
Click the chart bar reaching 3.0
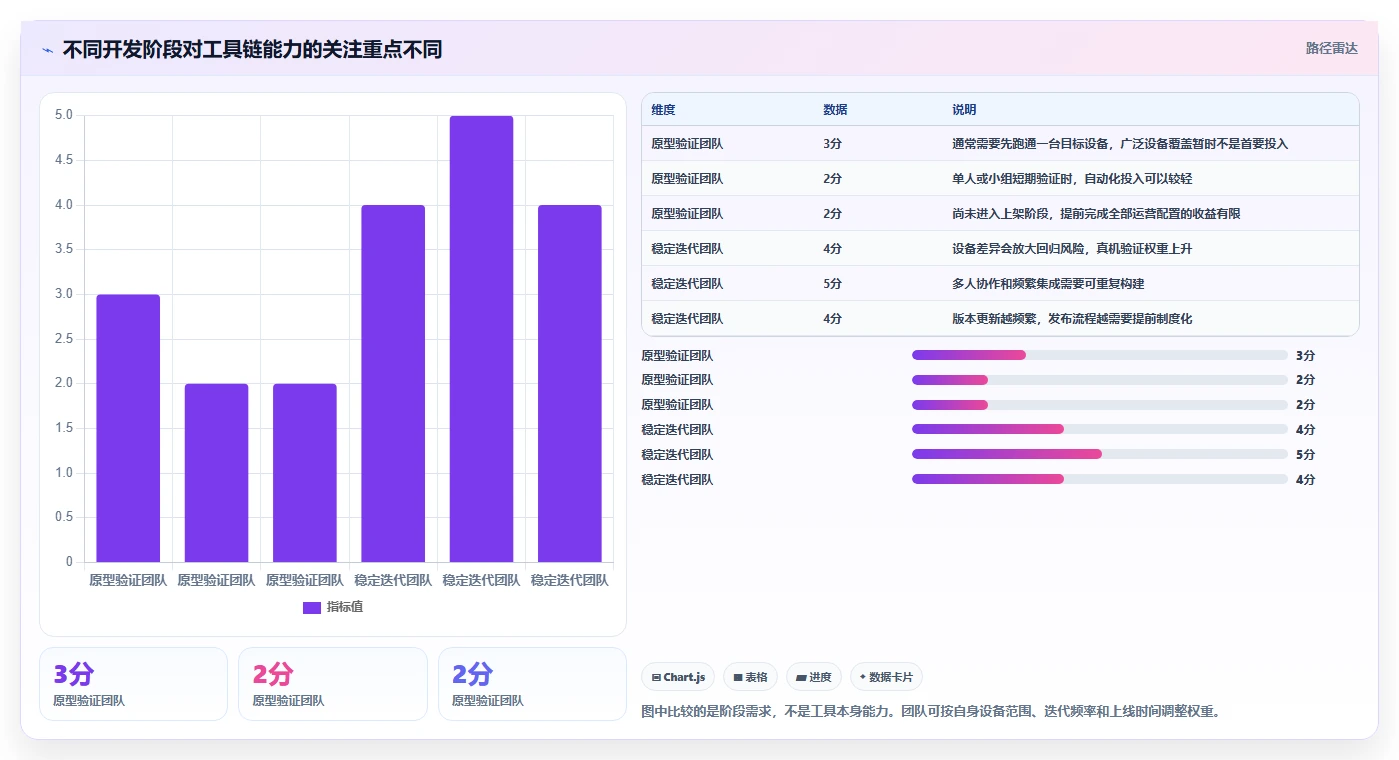click(128, 428)
